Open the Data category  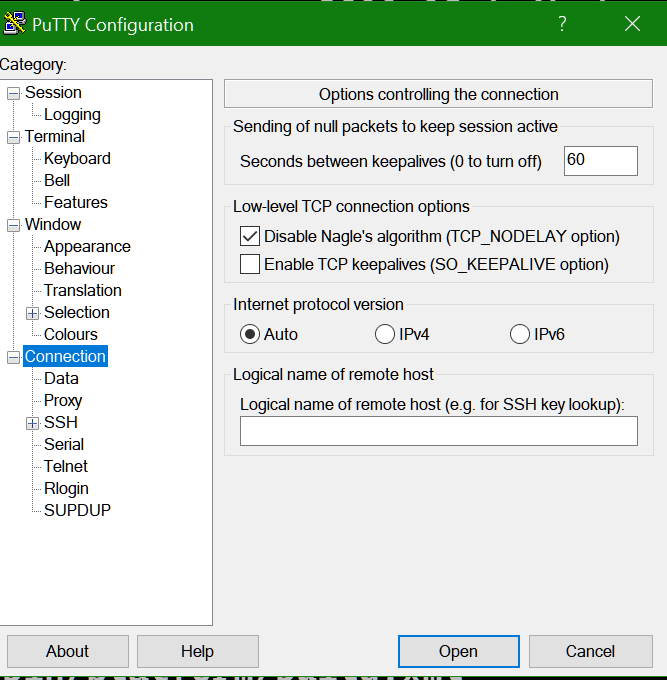pyautogui.click(x=61, y=379)
